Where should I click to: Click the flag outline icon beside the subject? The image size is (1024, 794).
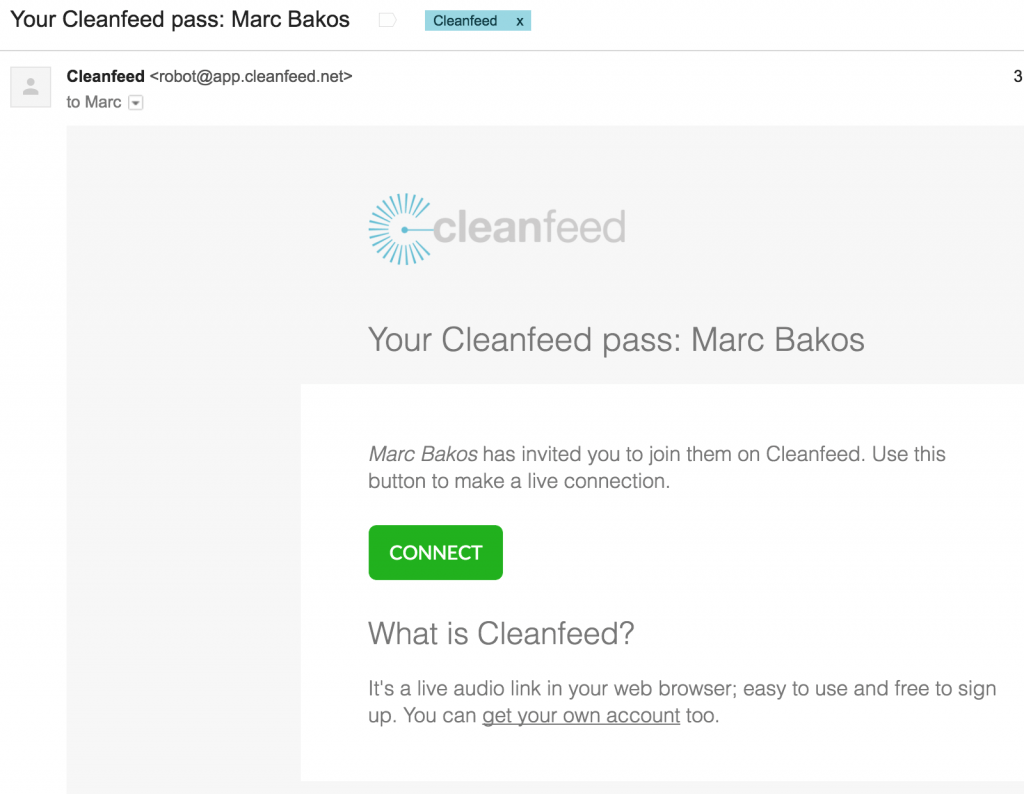387,19
